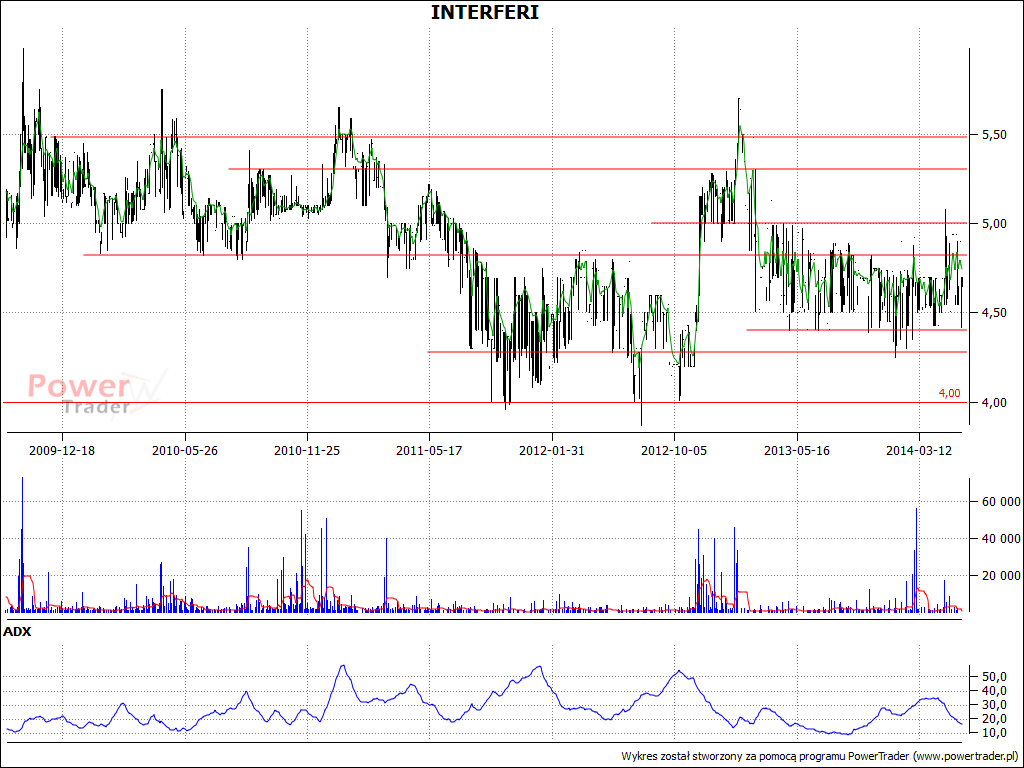Image resolution: width=1024 pixels, height=768 pixels.
Task: Click the 2009-12-18 date label
Action: click(62, 451)
